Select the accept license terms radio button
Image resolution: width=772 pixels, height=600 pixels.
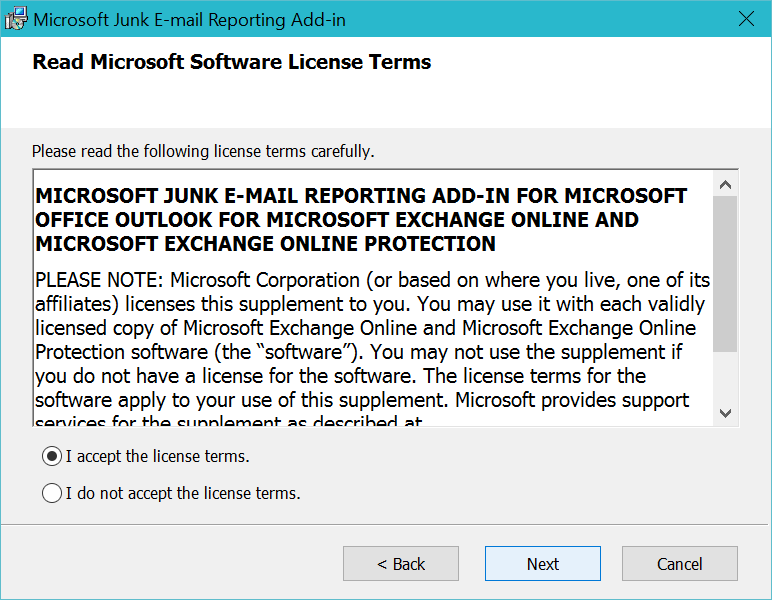click(52, 456)
